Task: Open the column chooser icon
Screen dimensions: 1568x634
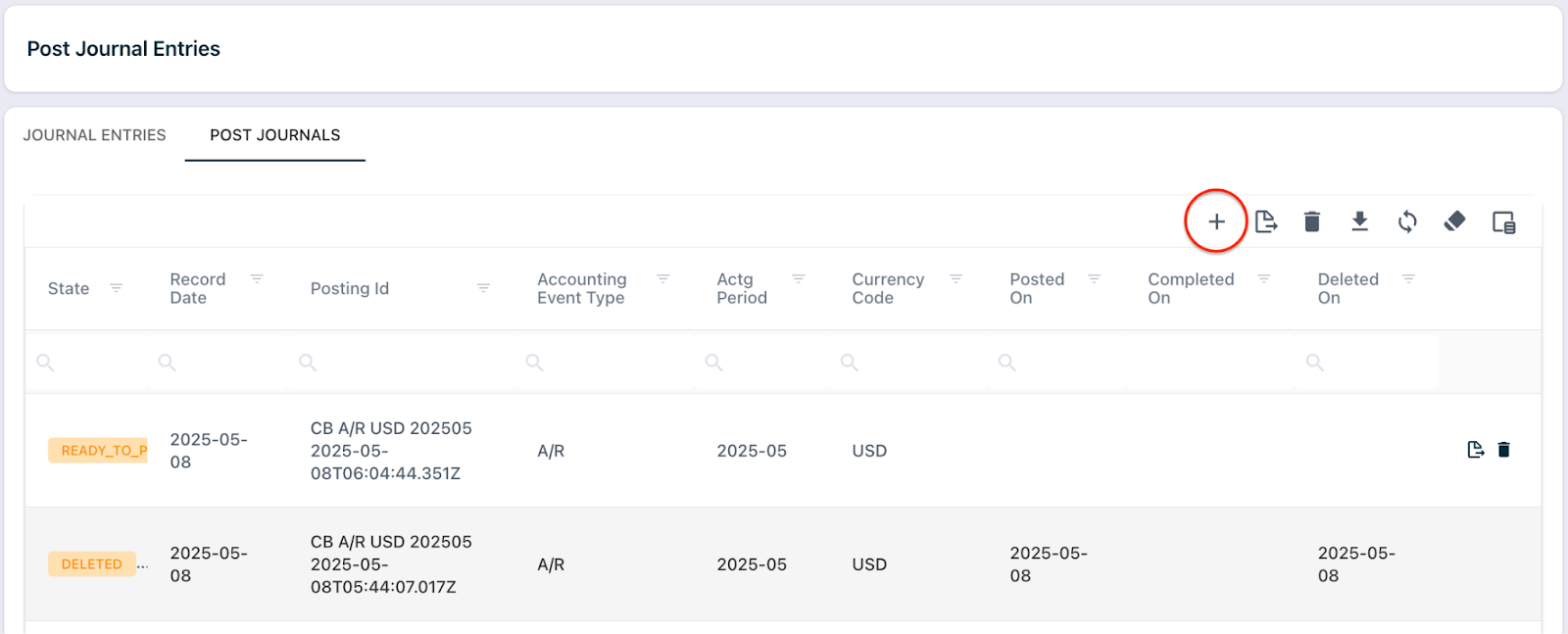Action: 1503,222
